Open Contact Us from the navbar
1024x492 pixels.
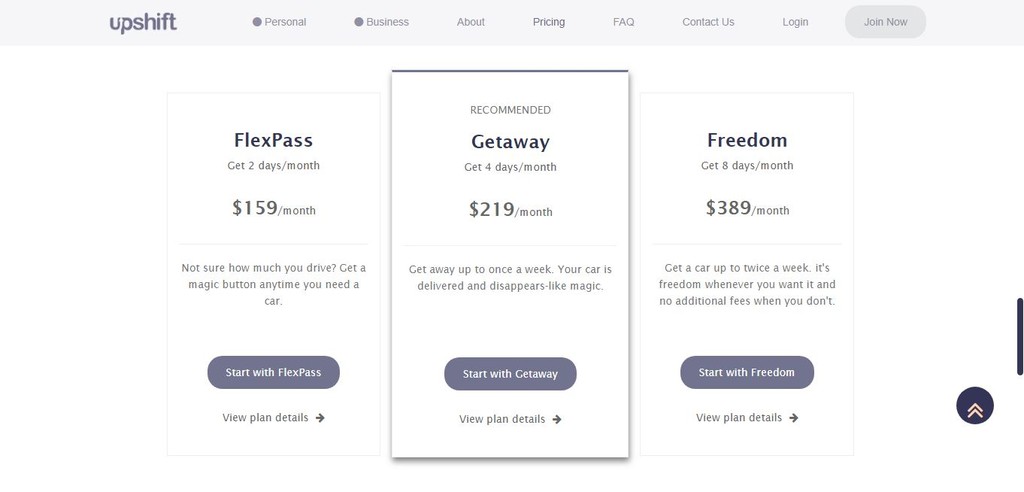tap(708, 22)
